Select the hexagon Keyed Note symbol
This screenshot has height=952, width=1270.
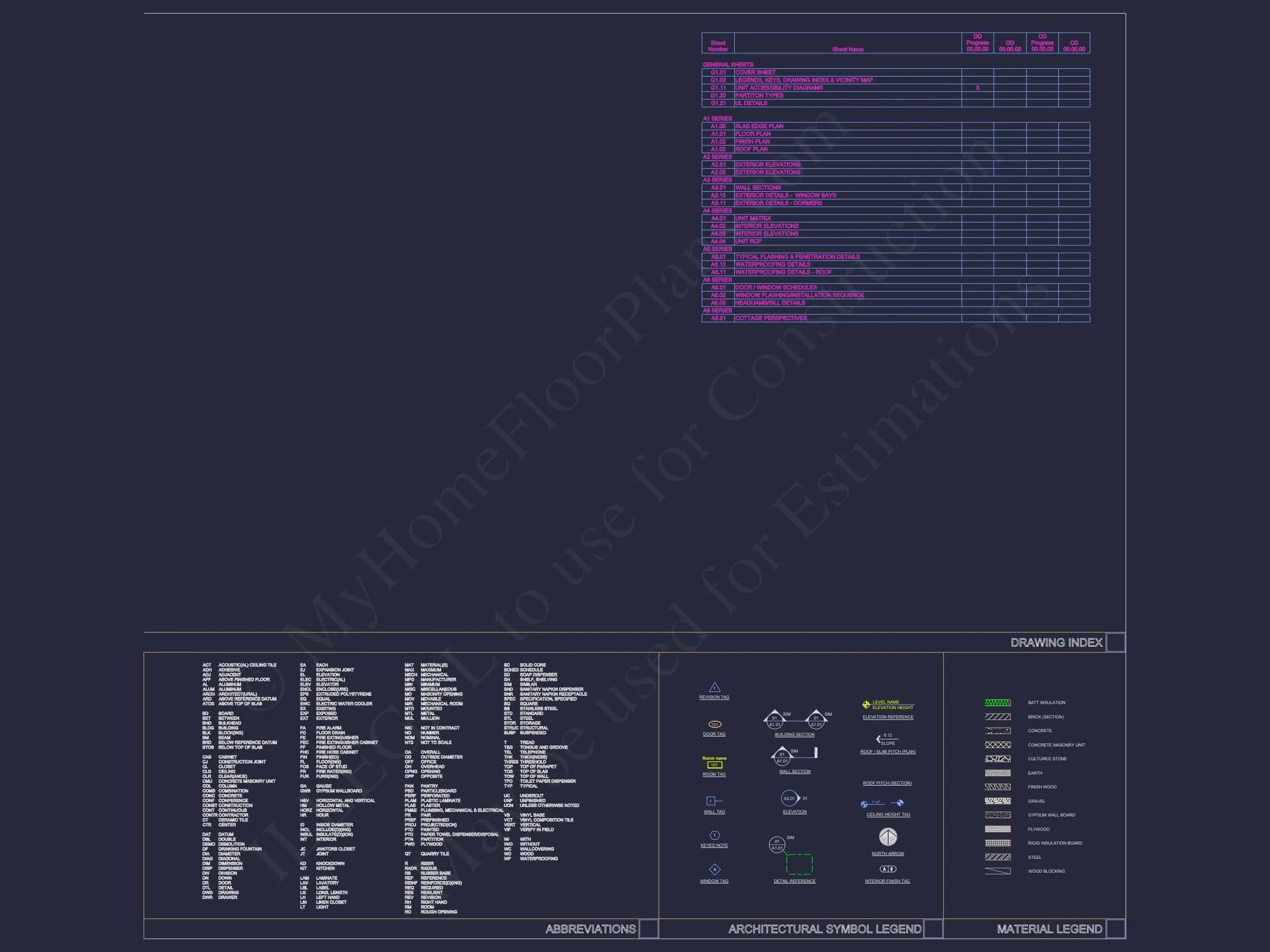[714, 835]
